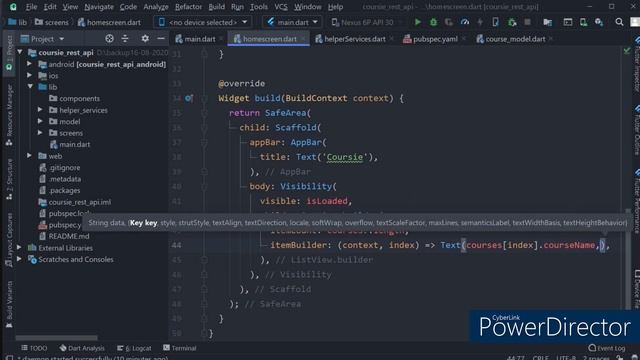Click the lib breadcrumb in navigation bar
640x360 pixels.
(18, 22)
